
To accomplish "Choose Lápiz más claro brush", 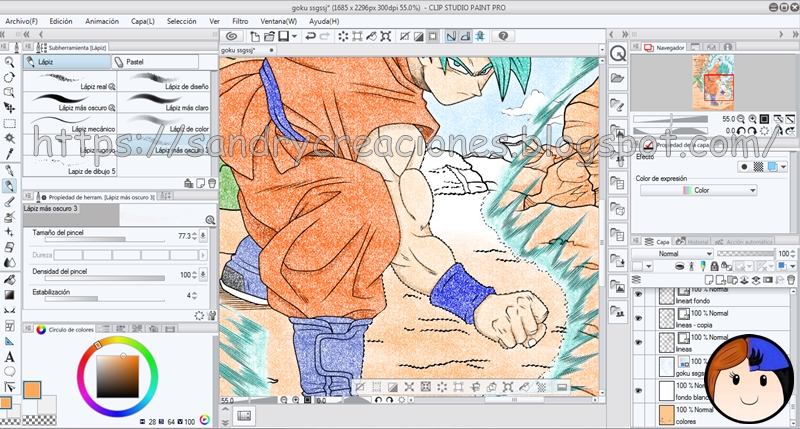I will [x=164, y=103].
